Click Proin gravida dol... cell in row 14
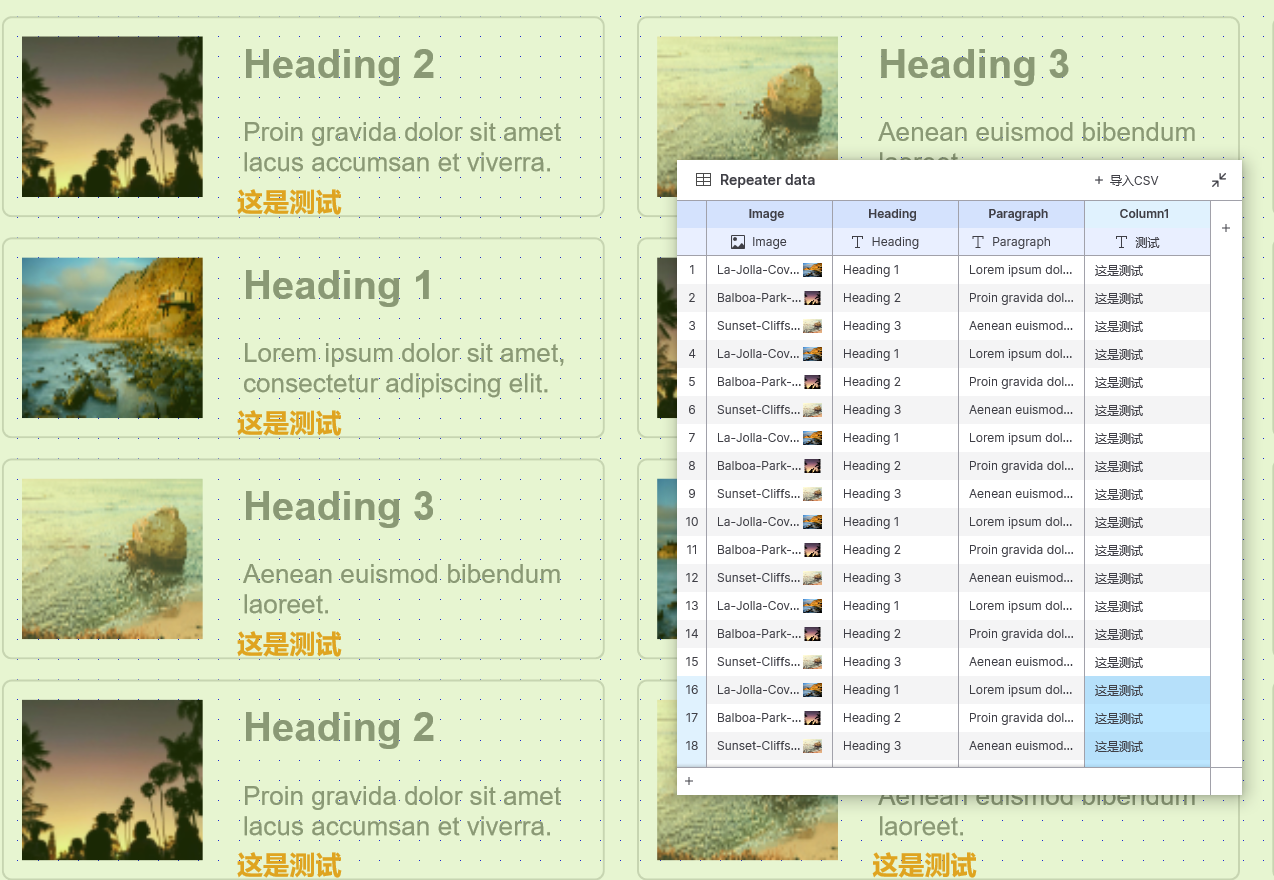This screenshot has height=880, width=1274. pos(1021,634)
